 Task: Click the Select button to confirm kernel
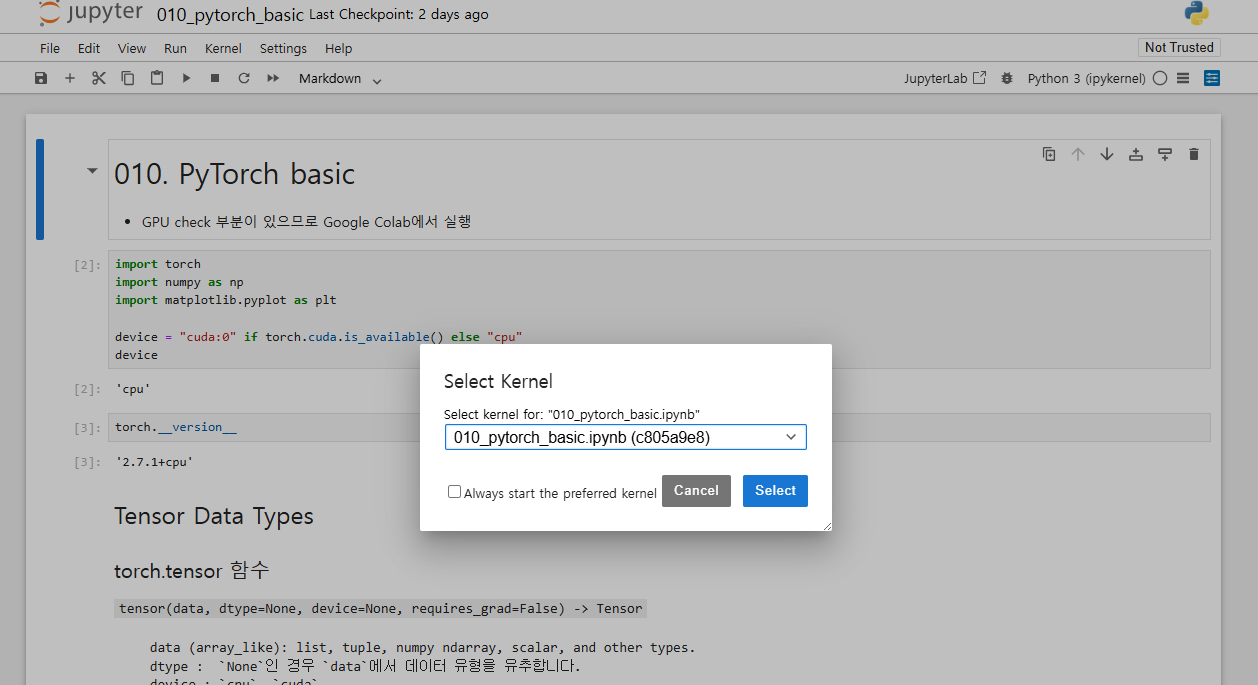pos(775,491)
